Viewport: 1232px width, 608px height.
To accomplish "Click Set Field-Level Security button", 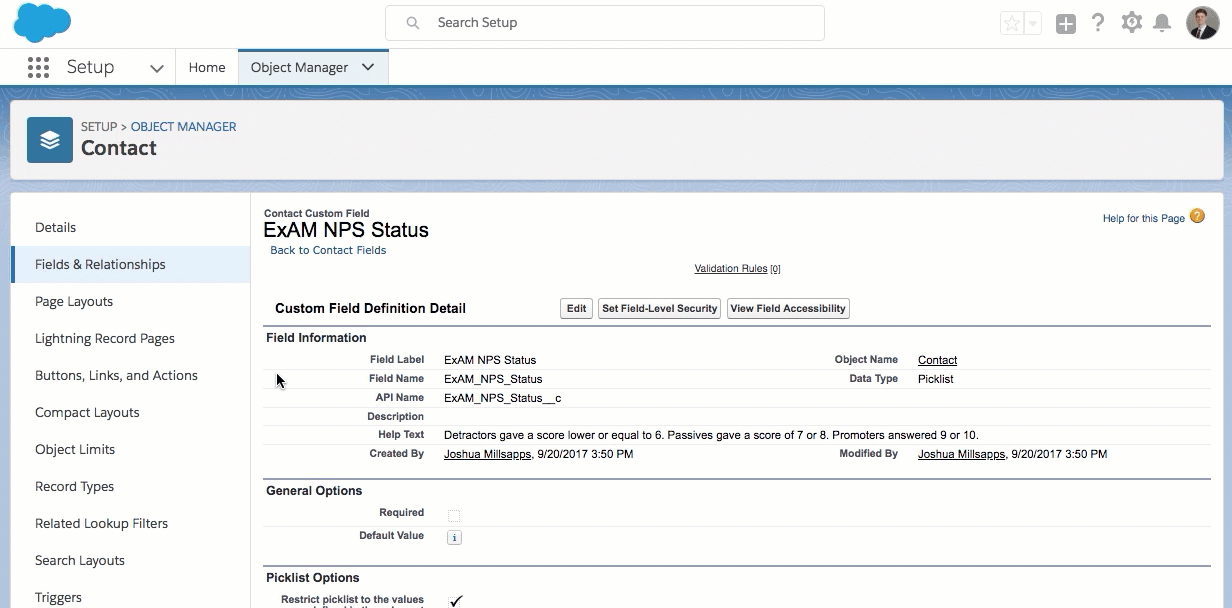I will point(660,309).
